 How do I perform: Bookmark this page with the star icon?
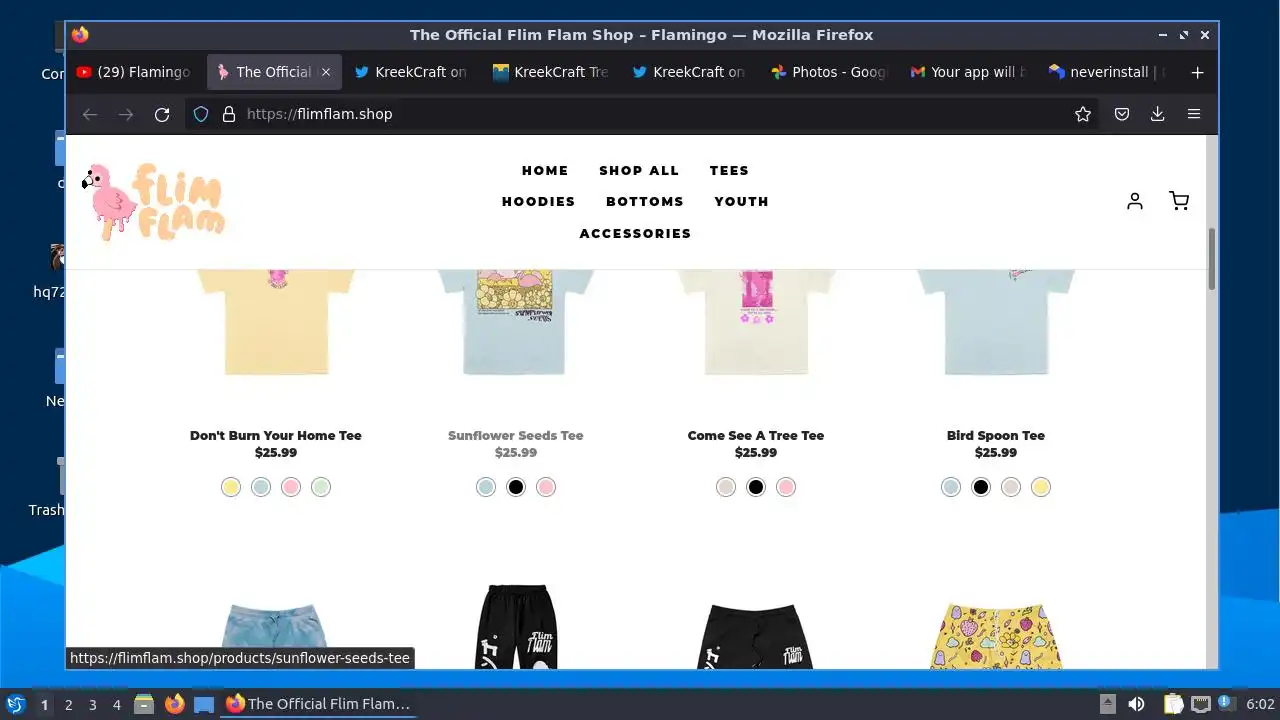click(x=1082, y=114)
